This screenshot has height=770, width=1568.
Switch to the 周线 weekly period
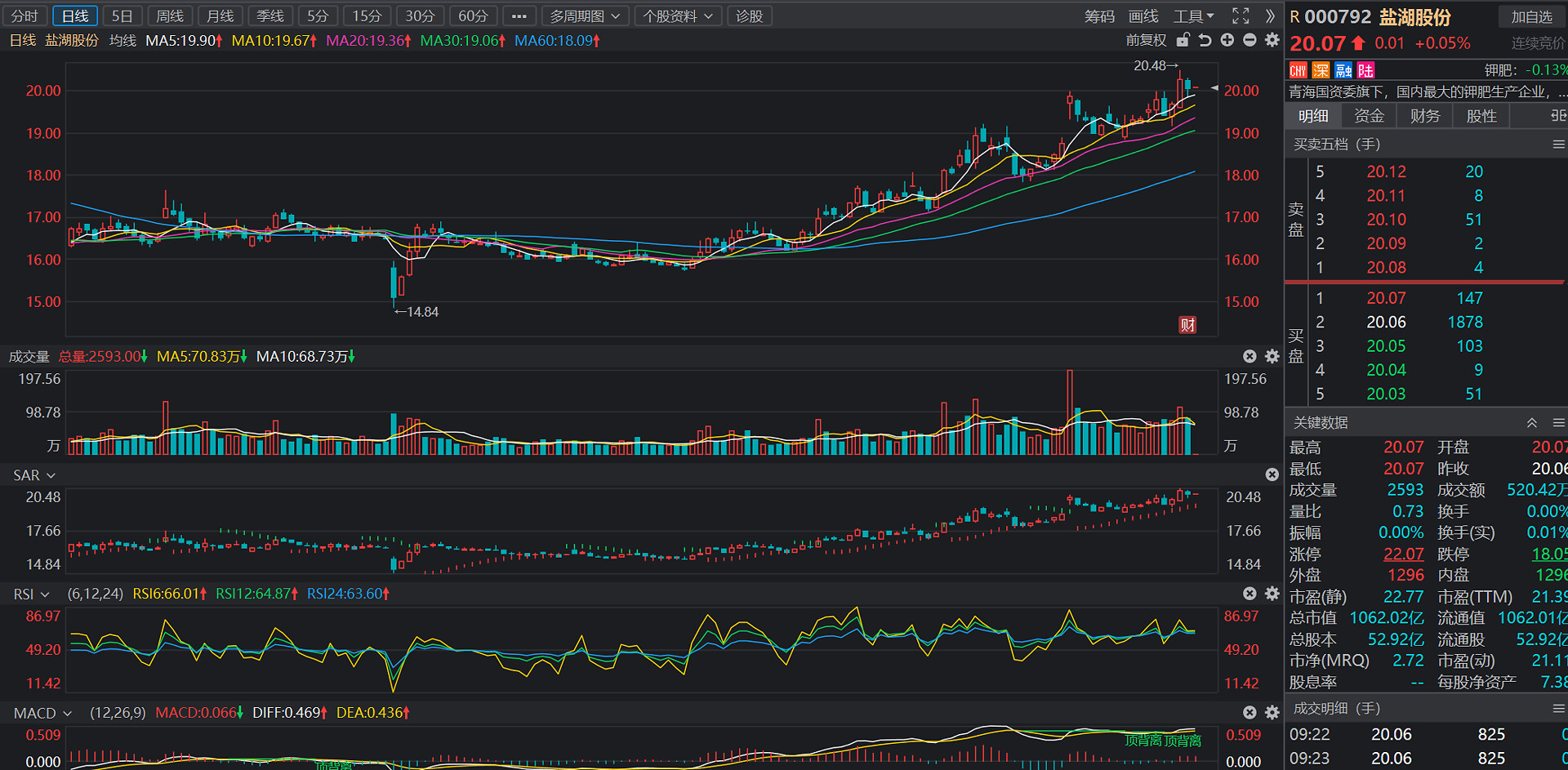(170, 16)
